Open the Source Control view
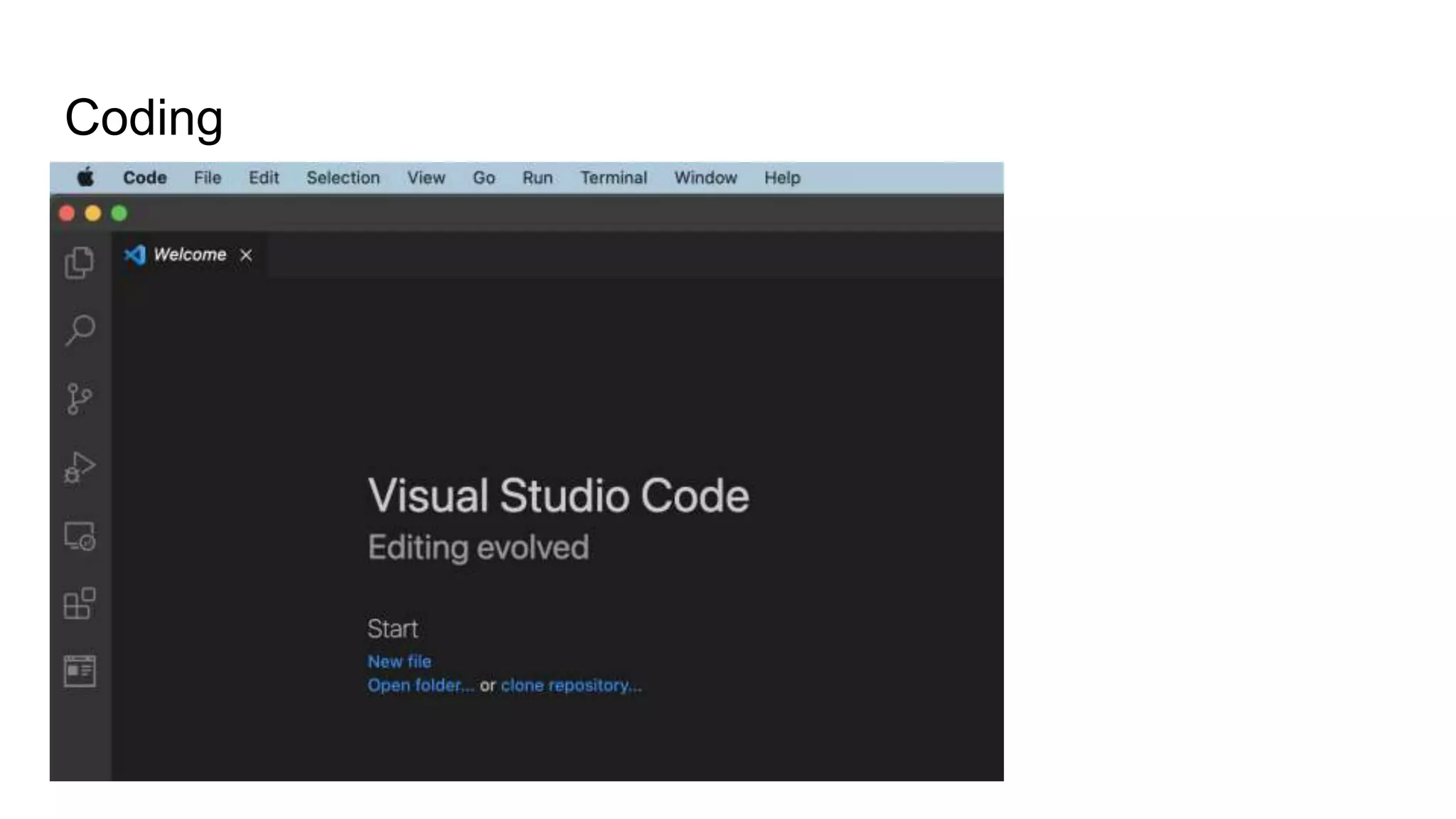 79,399
